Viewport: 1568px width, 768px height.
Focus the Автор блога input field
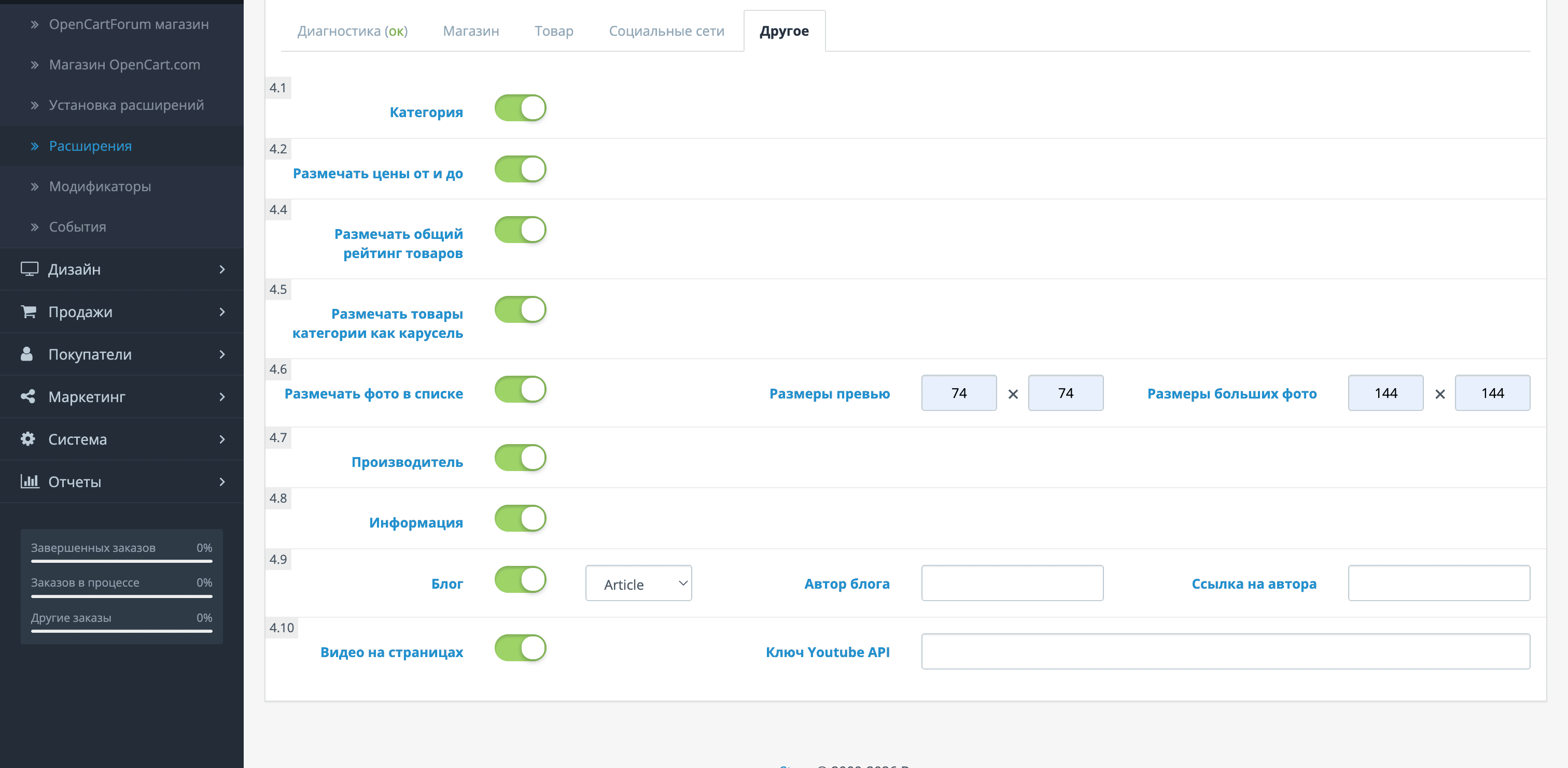[x=1012, y=583]
